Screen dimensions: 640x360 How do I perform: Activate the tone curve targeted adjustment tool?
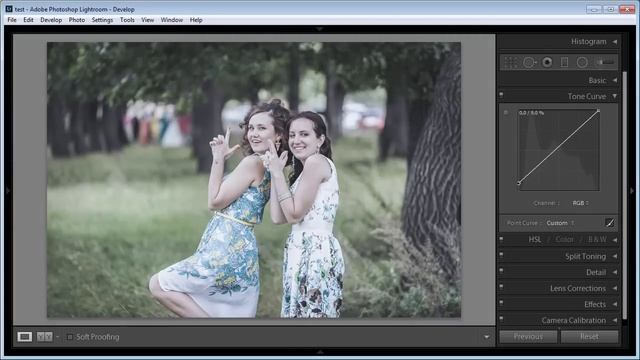pyautogui.click(x=506, y=112)
